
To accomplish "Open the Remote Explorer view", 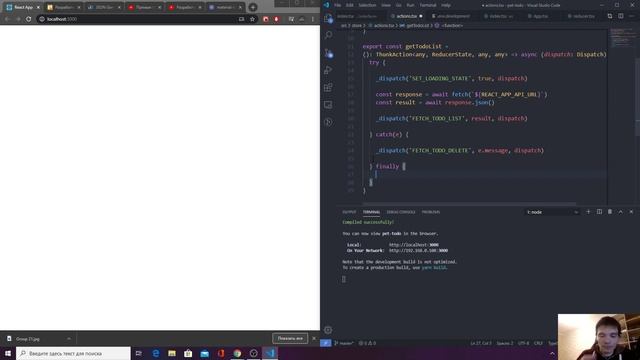I will 328,105.
